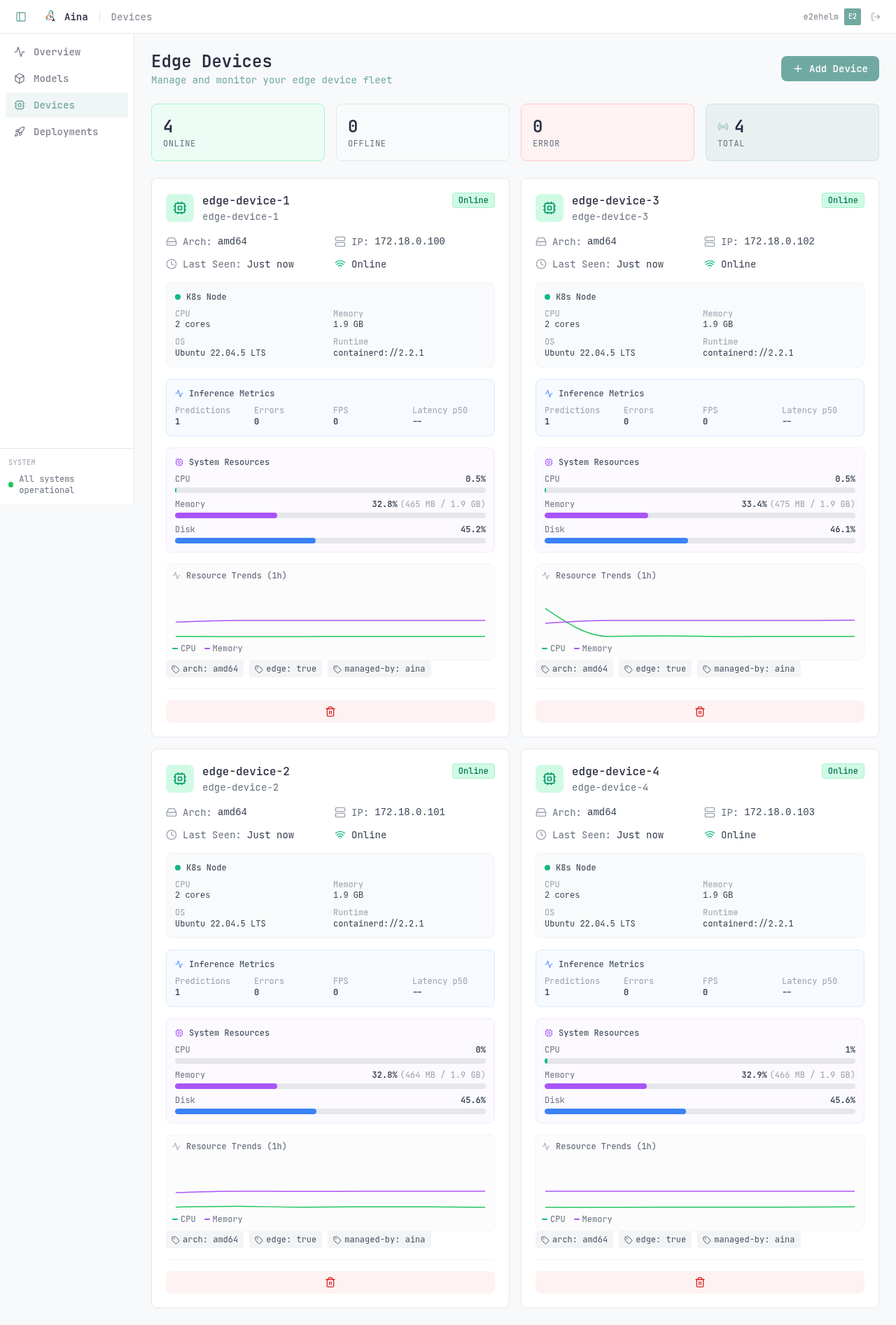Go to the Models section
The image size is (896, 1325).
(67, 78)
